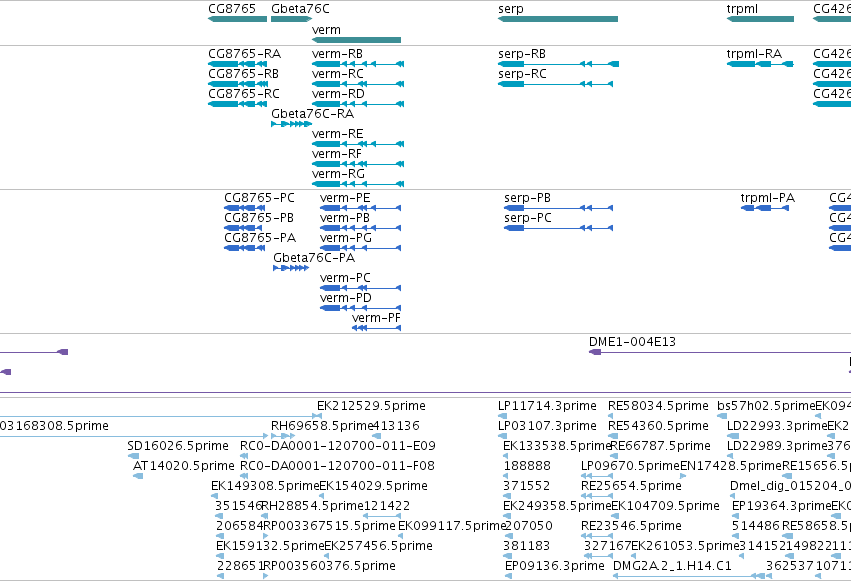Click transcript verm-RG

358,184
